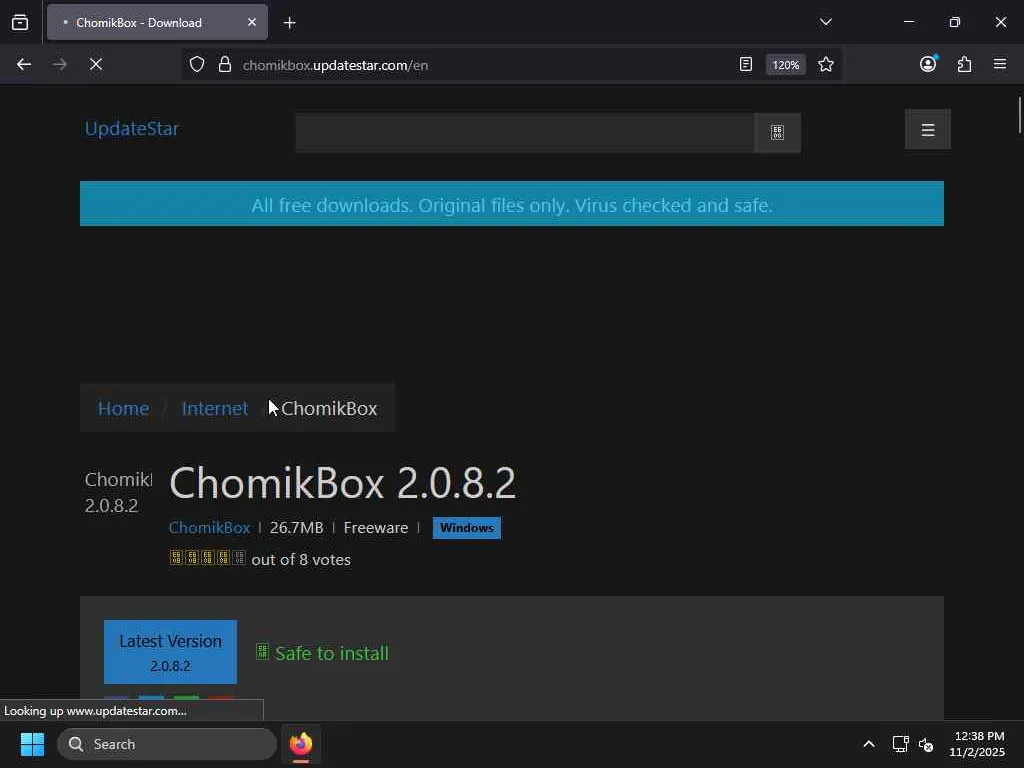Restore down the Firefox window

pos(954,22)
